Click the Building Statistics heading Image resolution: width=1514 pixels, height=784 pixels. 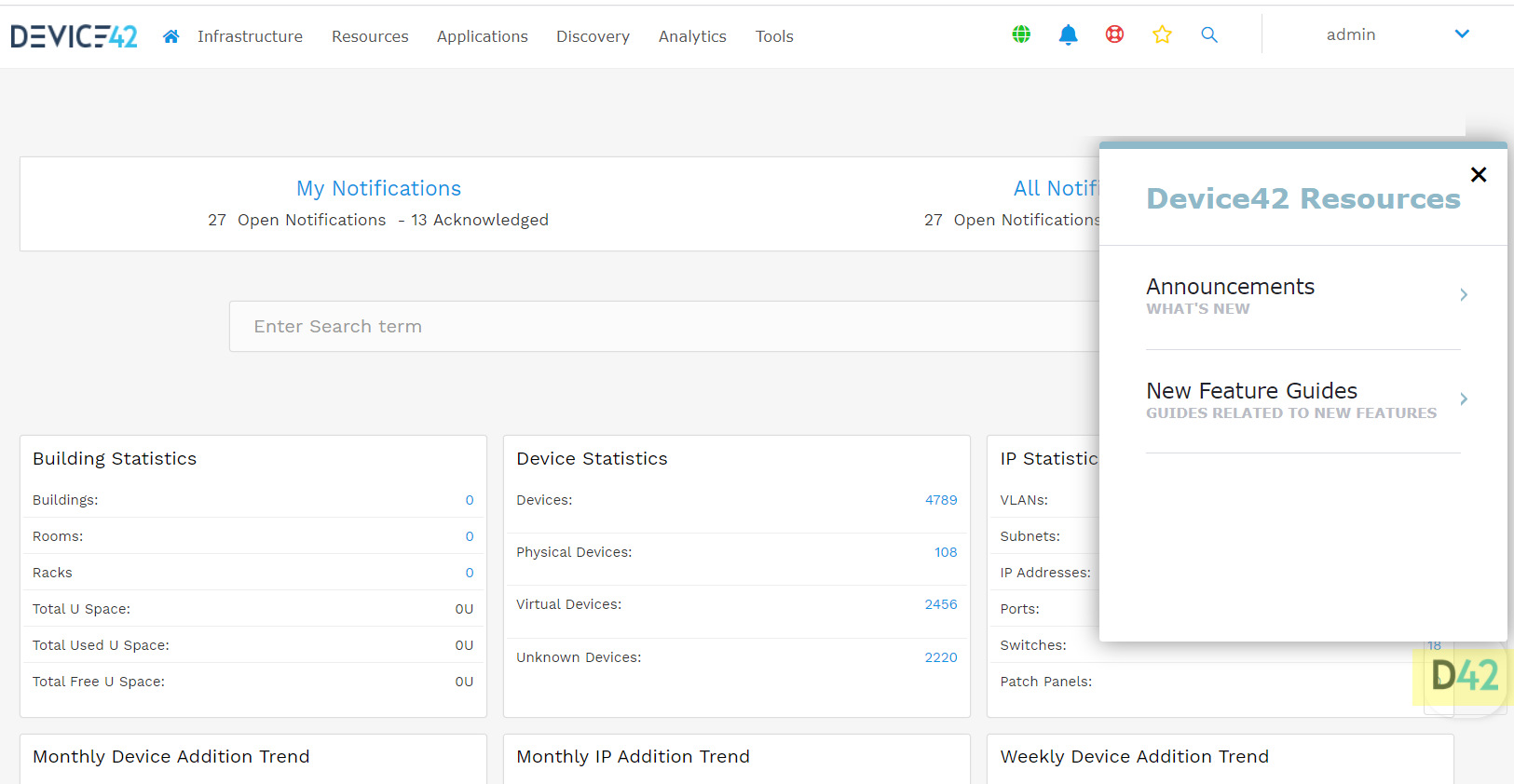pyautogui.click(x=115, y=459)
